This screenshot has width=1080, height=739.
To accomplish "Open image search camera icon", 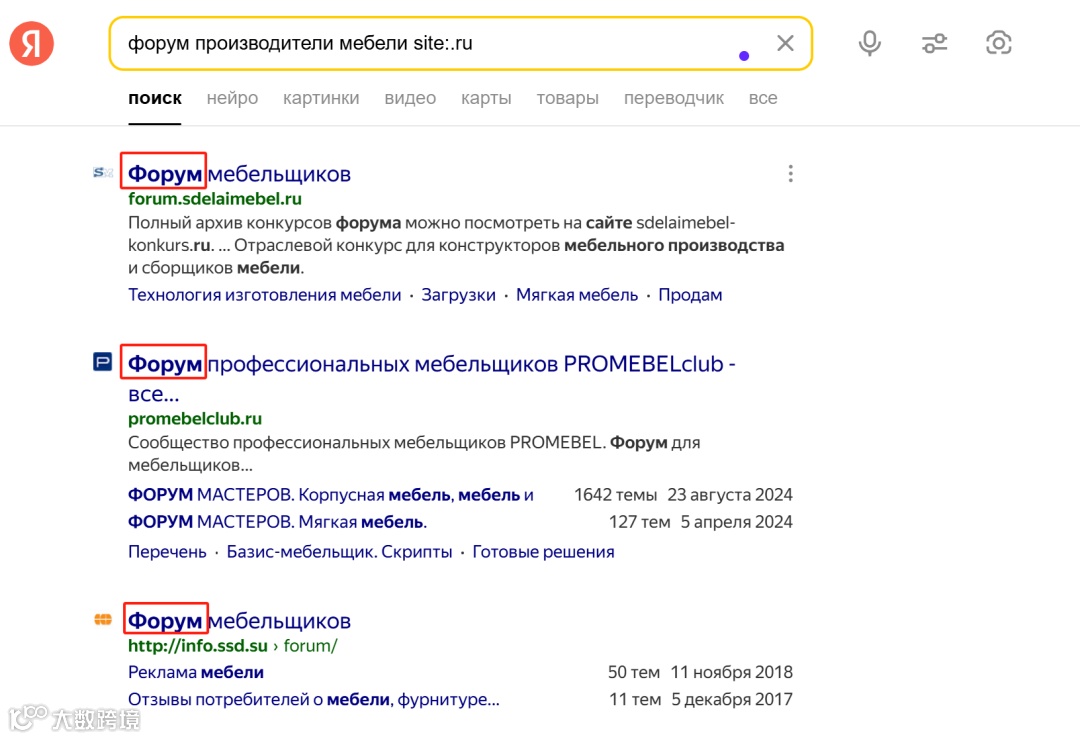I will point(998,43).
